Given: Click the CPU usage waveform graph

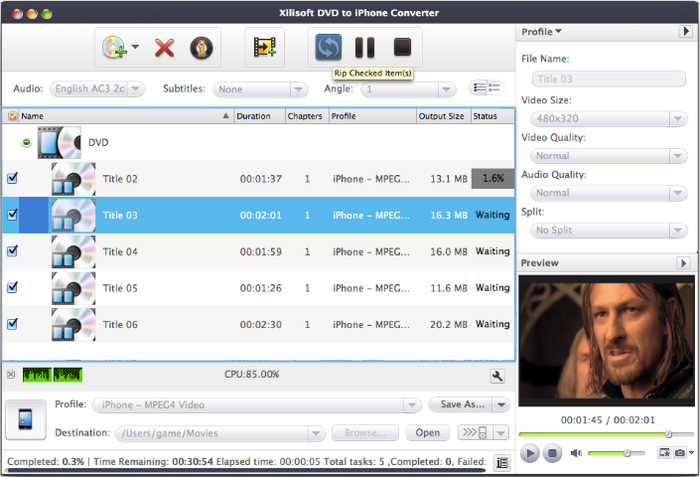Looking at the screenshot, I should [x=52, y=375].
